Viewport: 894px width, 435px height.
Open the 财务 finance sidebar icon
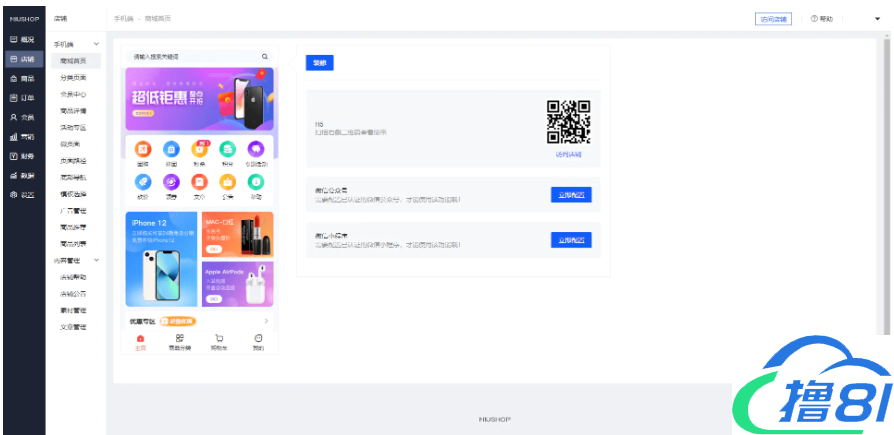13,156
